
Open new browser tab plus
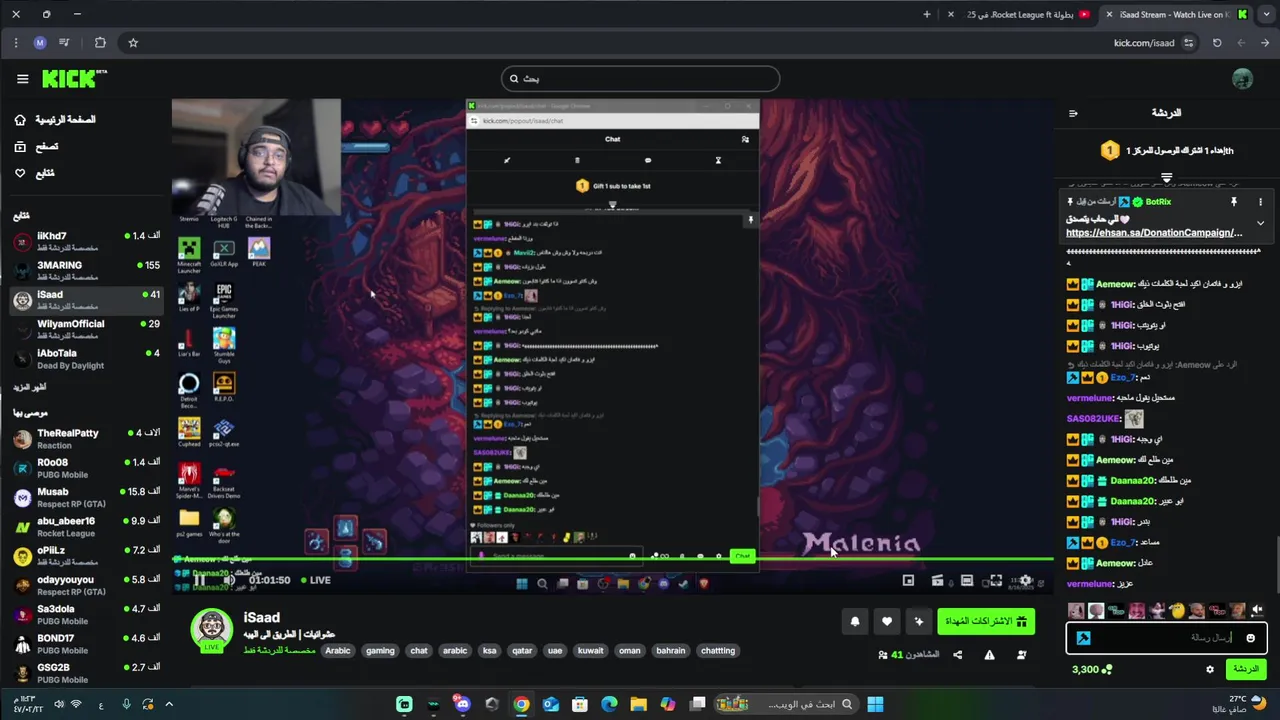(926, 14)
